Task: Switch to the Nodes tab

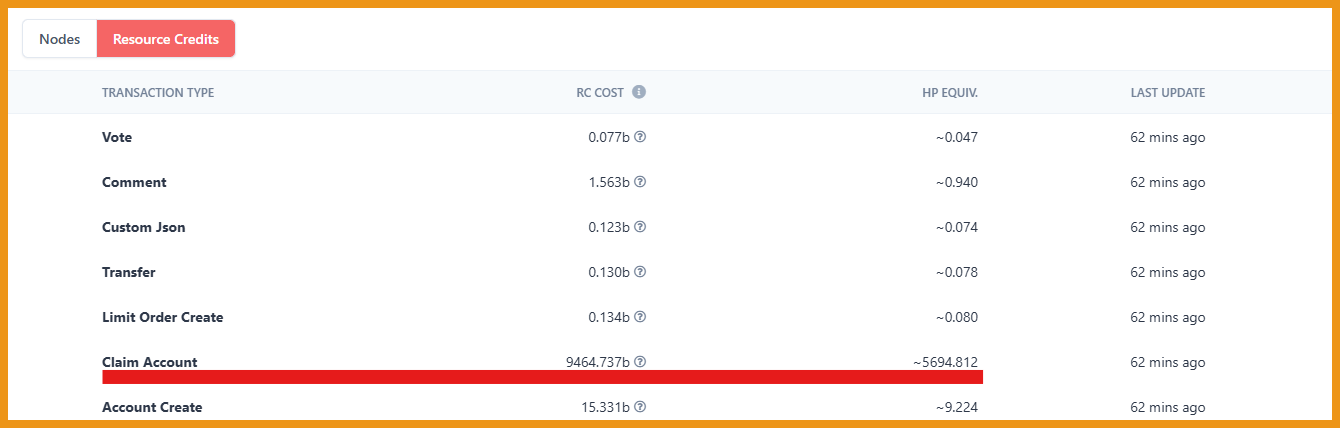Action: (60, 39)
